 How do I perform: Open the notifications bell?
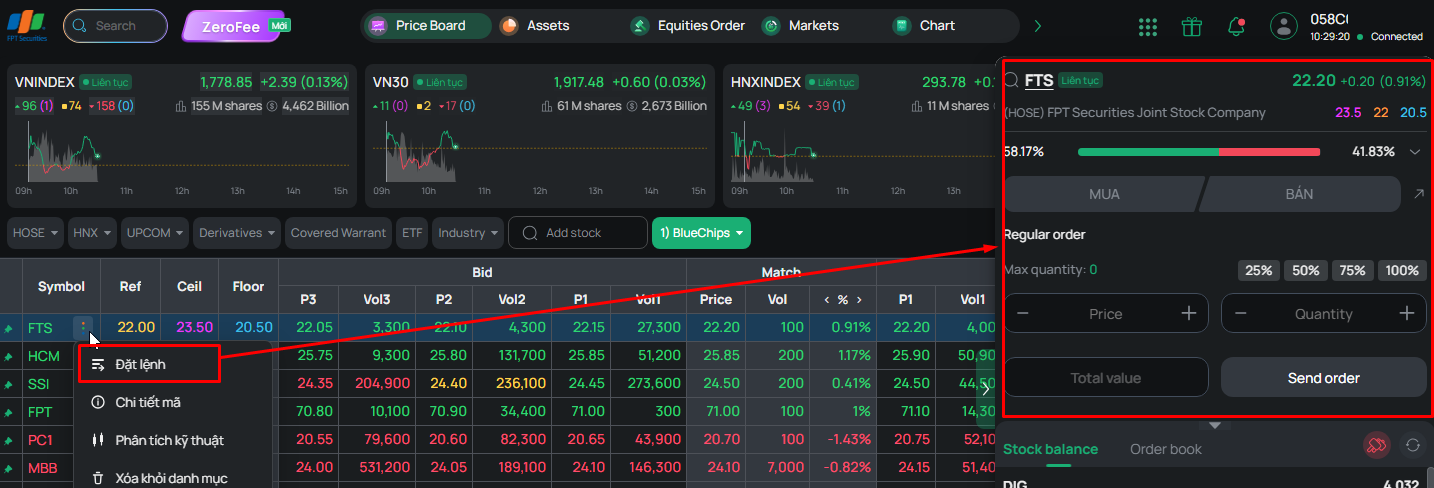1237,27
